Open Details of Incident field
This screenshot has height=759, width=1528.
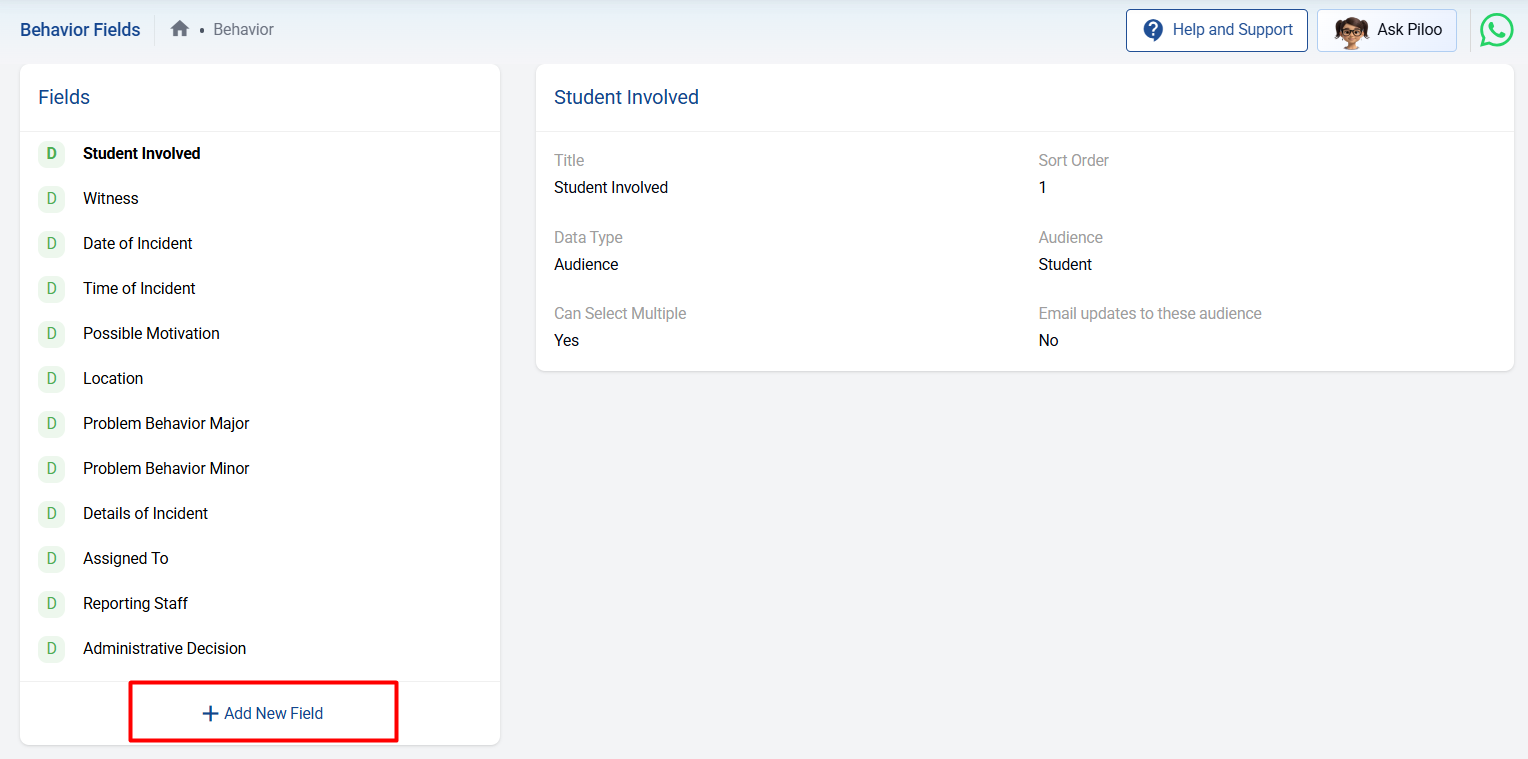click(145, 514)
